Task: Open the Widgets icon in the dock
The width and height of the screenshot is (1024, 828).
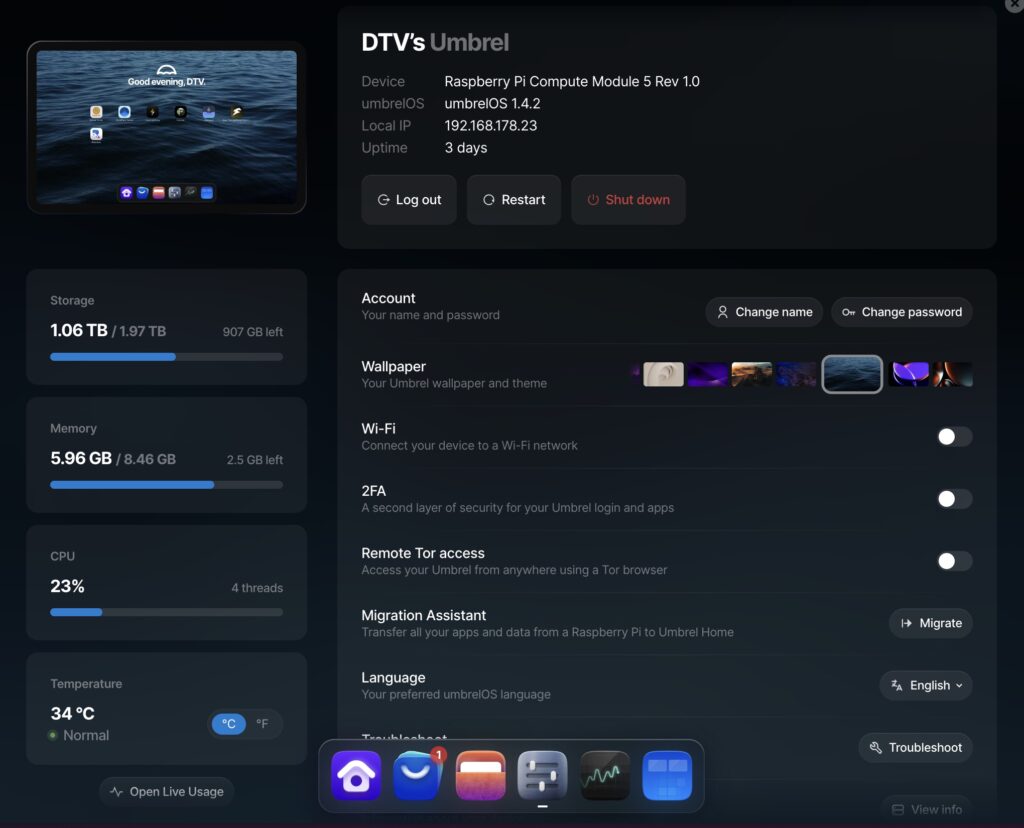Action: coord(667,776)
